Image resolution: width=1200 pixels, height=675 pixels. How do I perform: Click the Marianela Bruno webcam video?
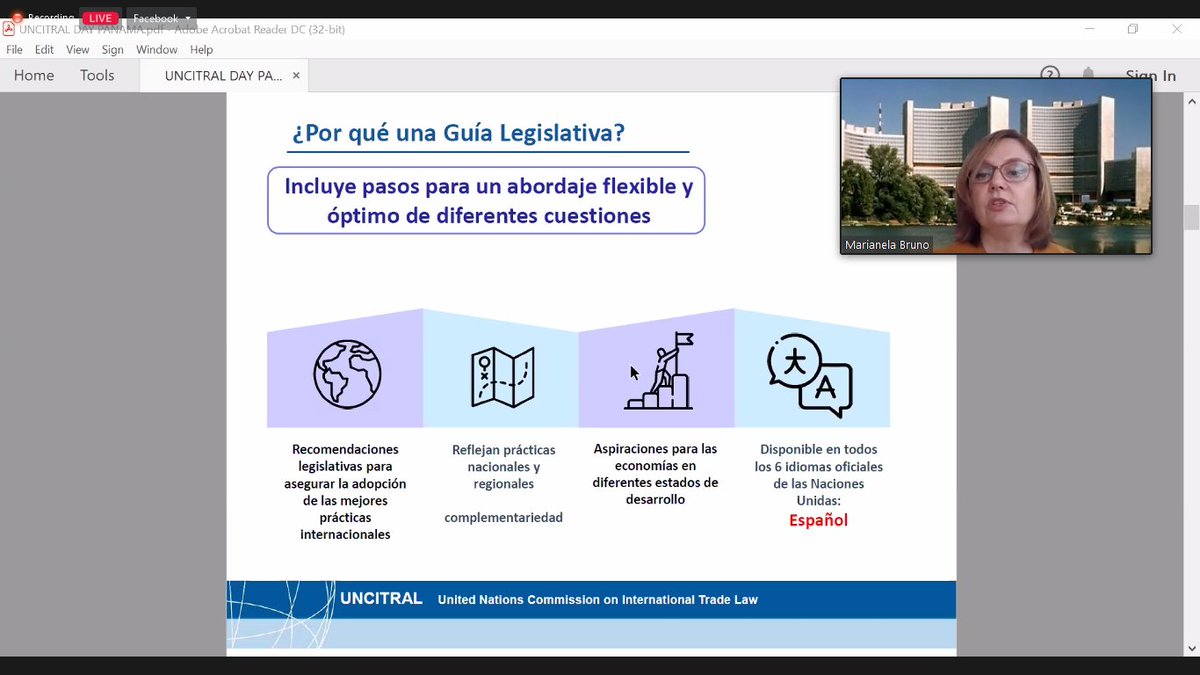[996, 166]
